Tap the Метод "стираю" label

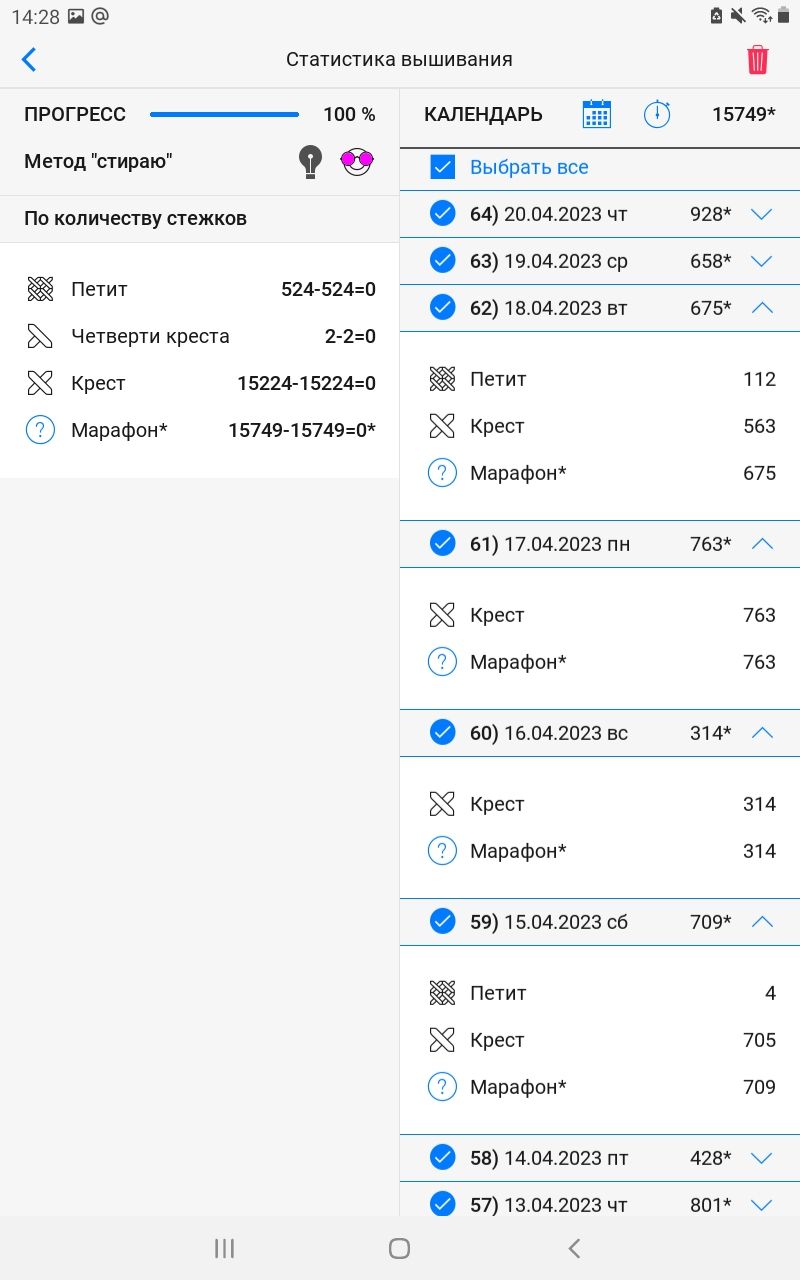pyautogui.click(x=98, y=161)
